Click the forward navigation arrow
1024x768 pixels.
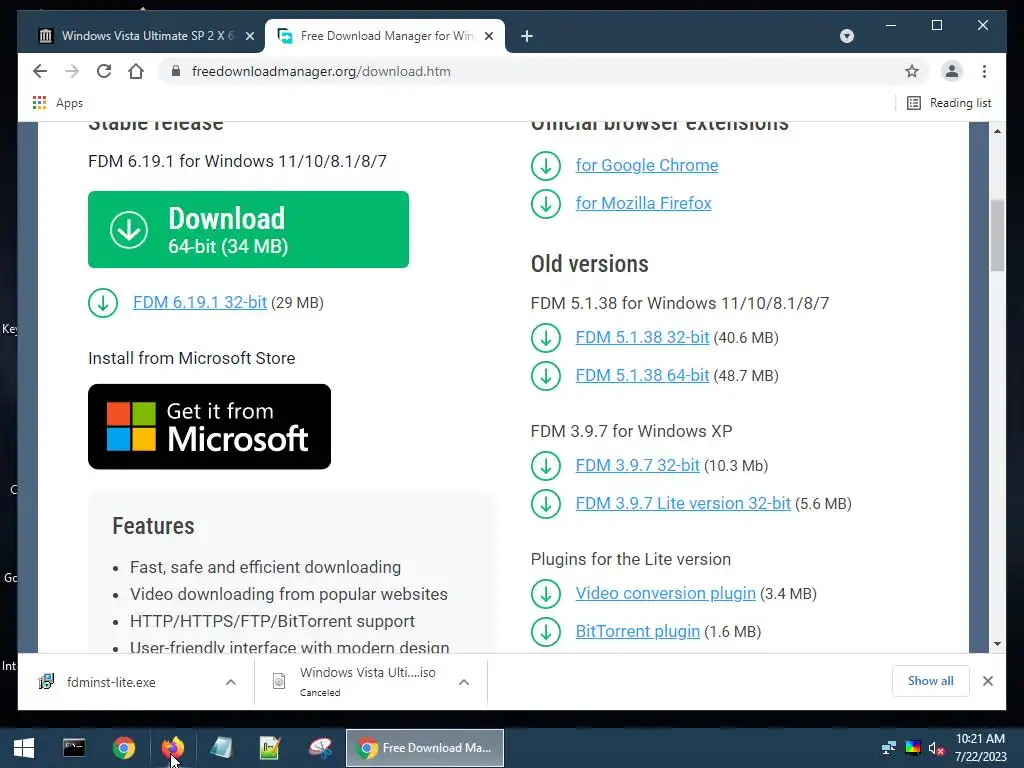pyautogui.click(x=72, y=71)
